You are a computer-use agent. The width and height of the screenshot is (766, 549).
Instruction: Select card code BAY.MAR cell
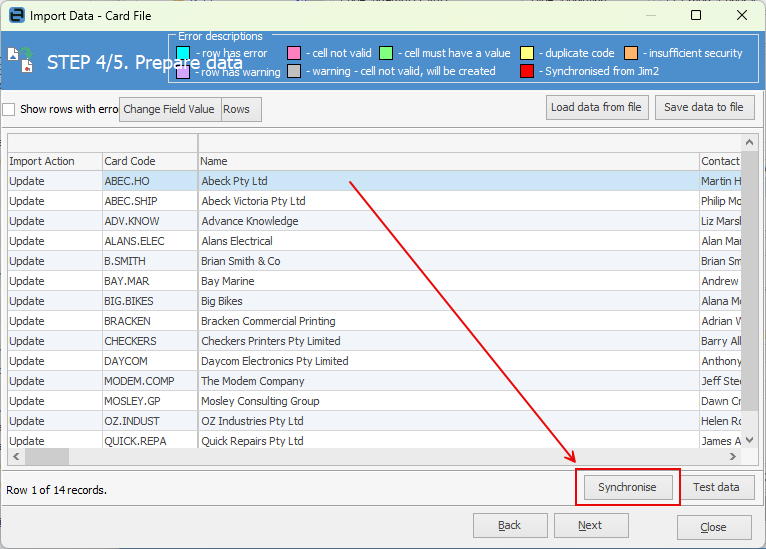point(149,281)
